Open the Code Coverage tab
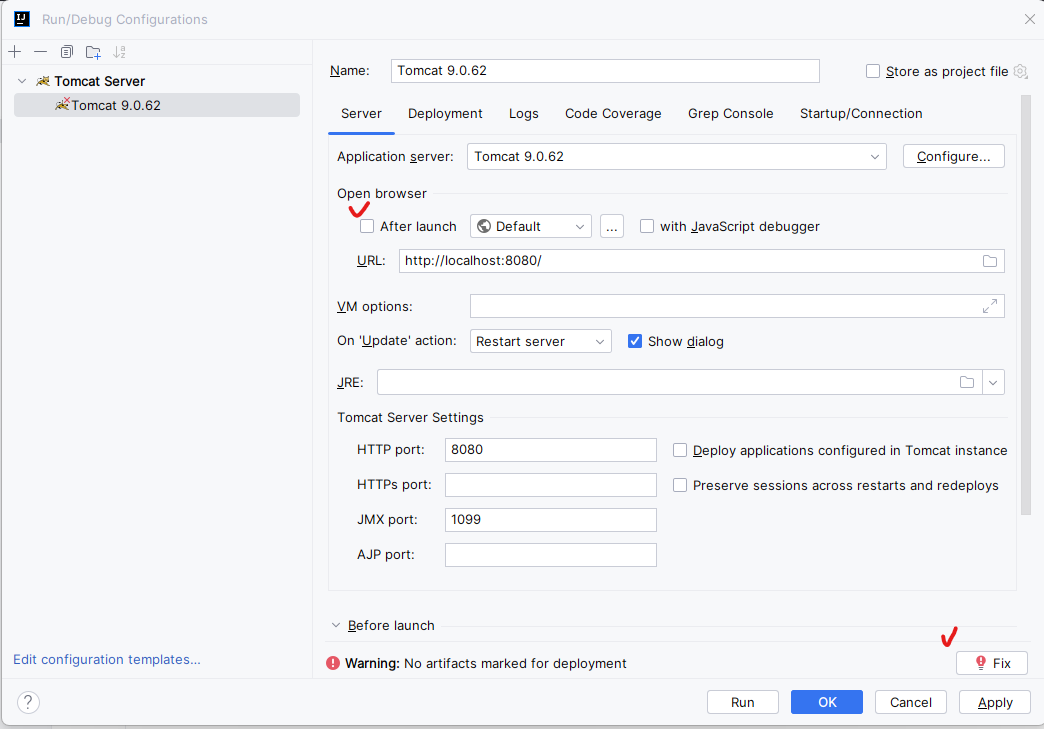The image size is (1044, 729). 613,114
